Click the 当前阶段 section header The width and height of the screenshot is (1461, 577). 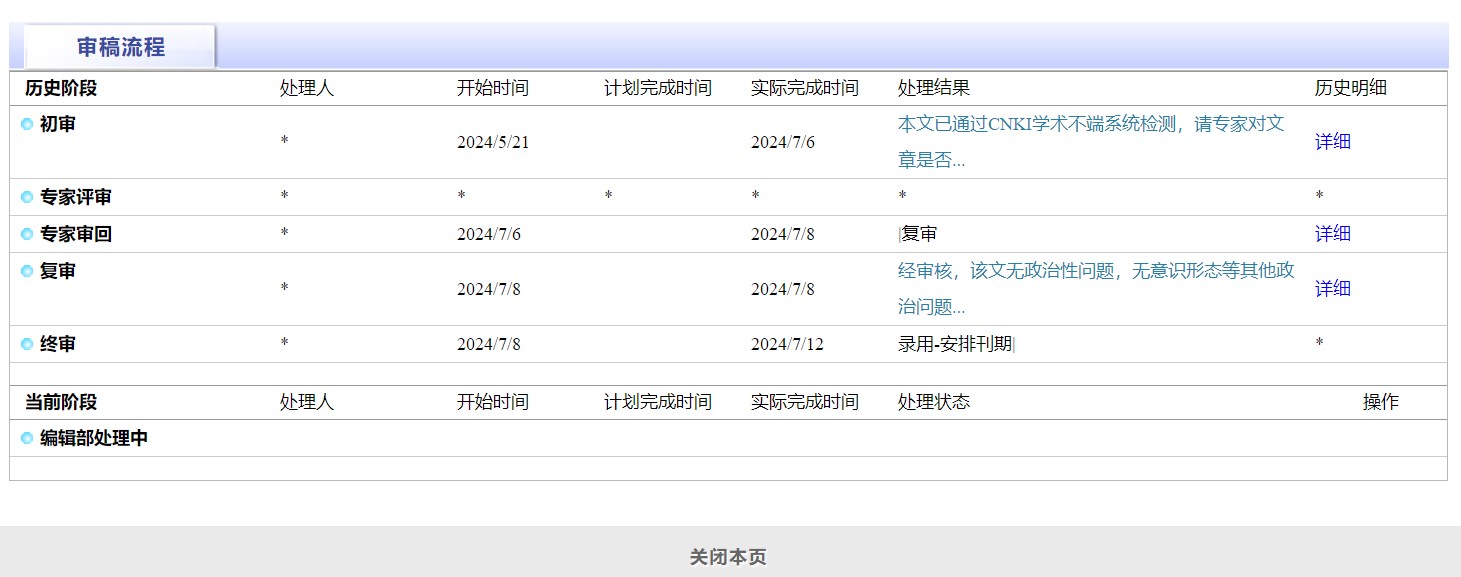(x=61, y=402)
